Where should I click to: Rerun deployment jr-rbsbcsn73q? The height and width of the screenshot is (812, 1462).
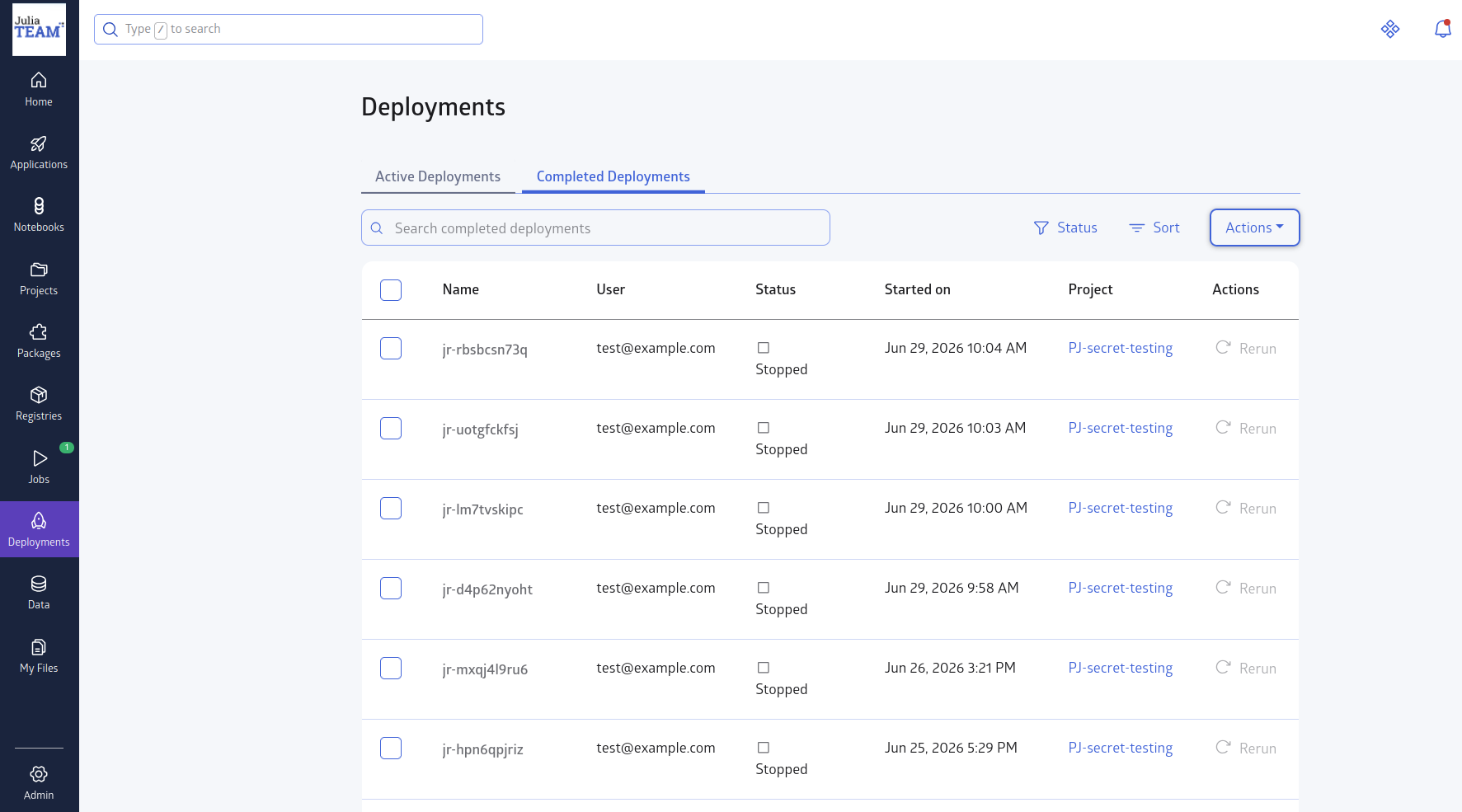point(1246,349)
